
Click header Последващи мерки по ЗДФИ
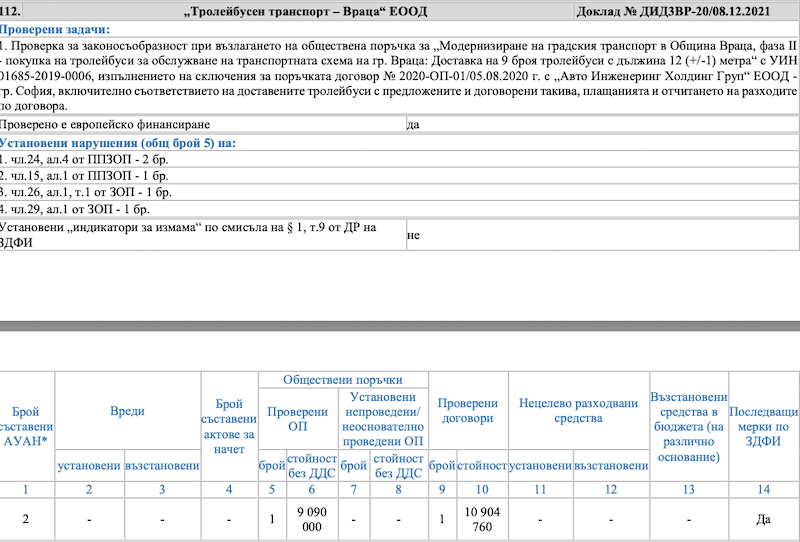pos(763,426)
